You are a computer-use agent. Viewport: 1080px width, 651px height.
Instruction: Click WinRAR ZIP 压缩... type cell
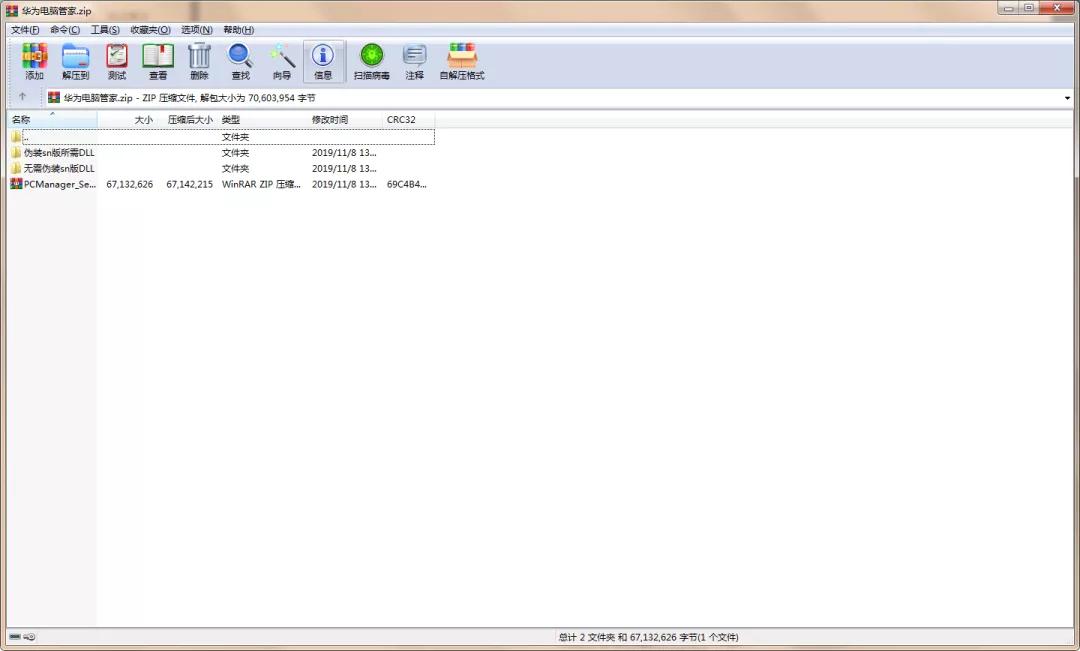[261, 184]
